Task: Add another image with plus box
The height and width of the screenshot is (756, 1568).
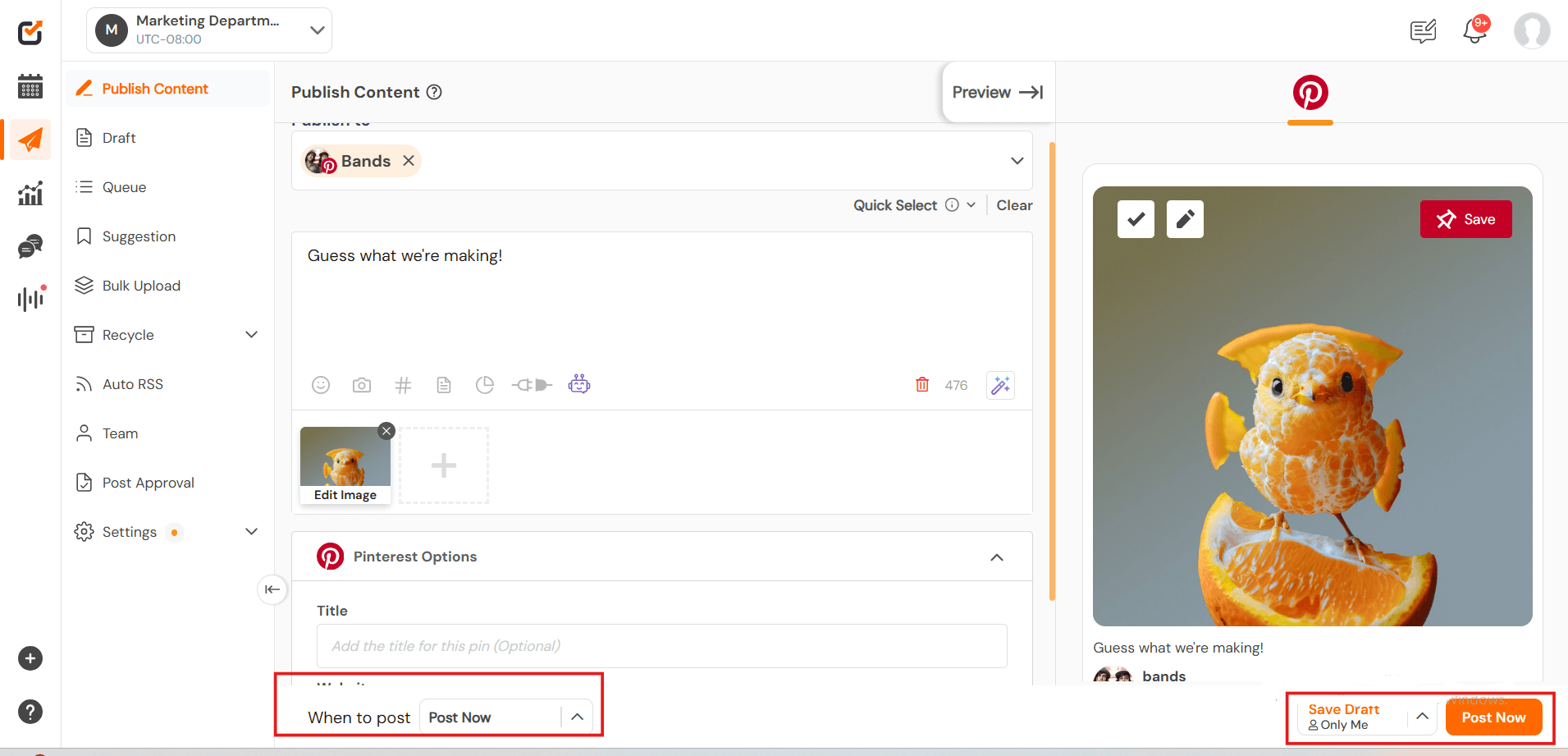Action: tap(444, 465)
